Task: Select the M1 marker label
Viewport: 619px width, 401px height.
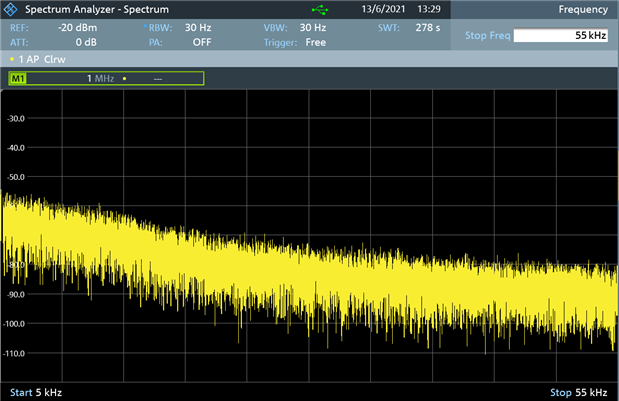Action: [x=17, y=78]
